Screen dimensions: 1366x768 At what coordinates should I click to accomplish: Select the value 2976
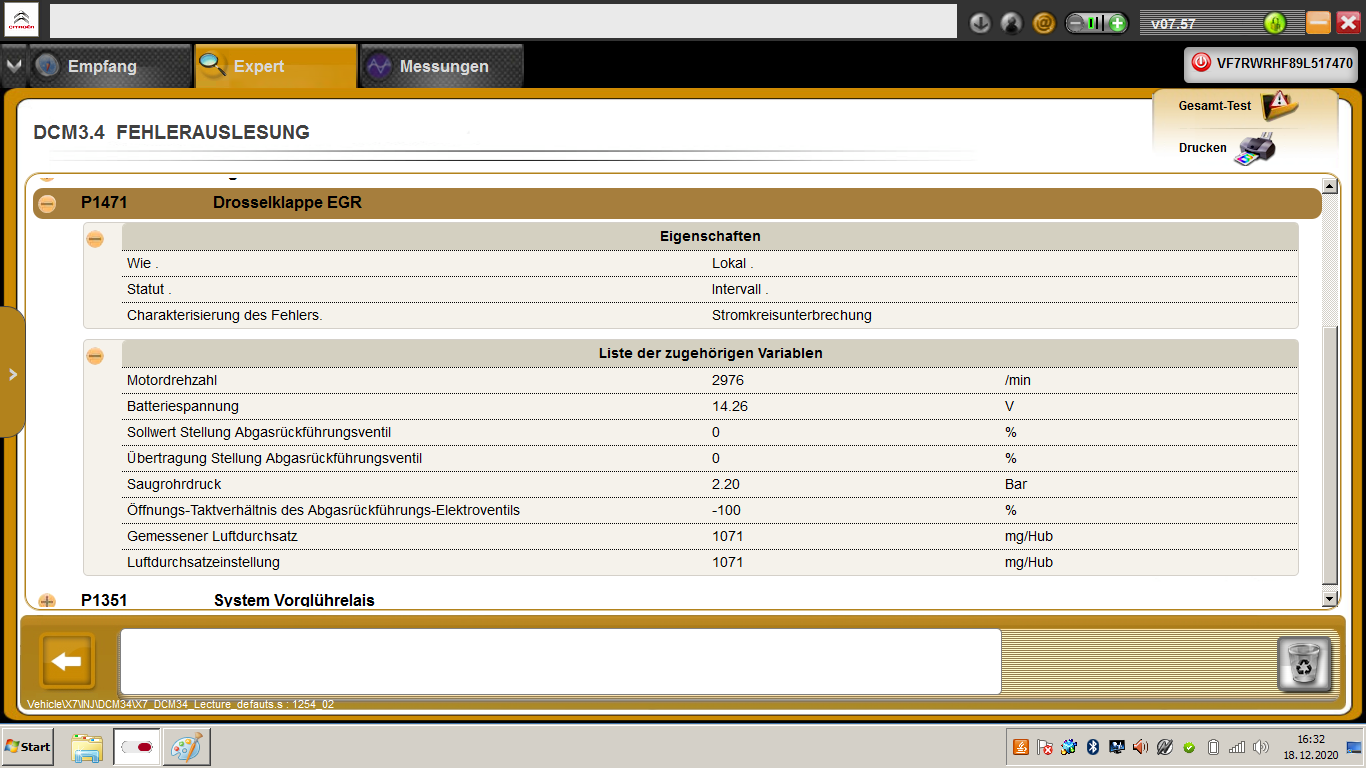click(x=728, y=380)
